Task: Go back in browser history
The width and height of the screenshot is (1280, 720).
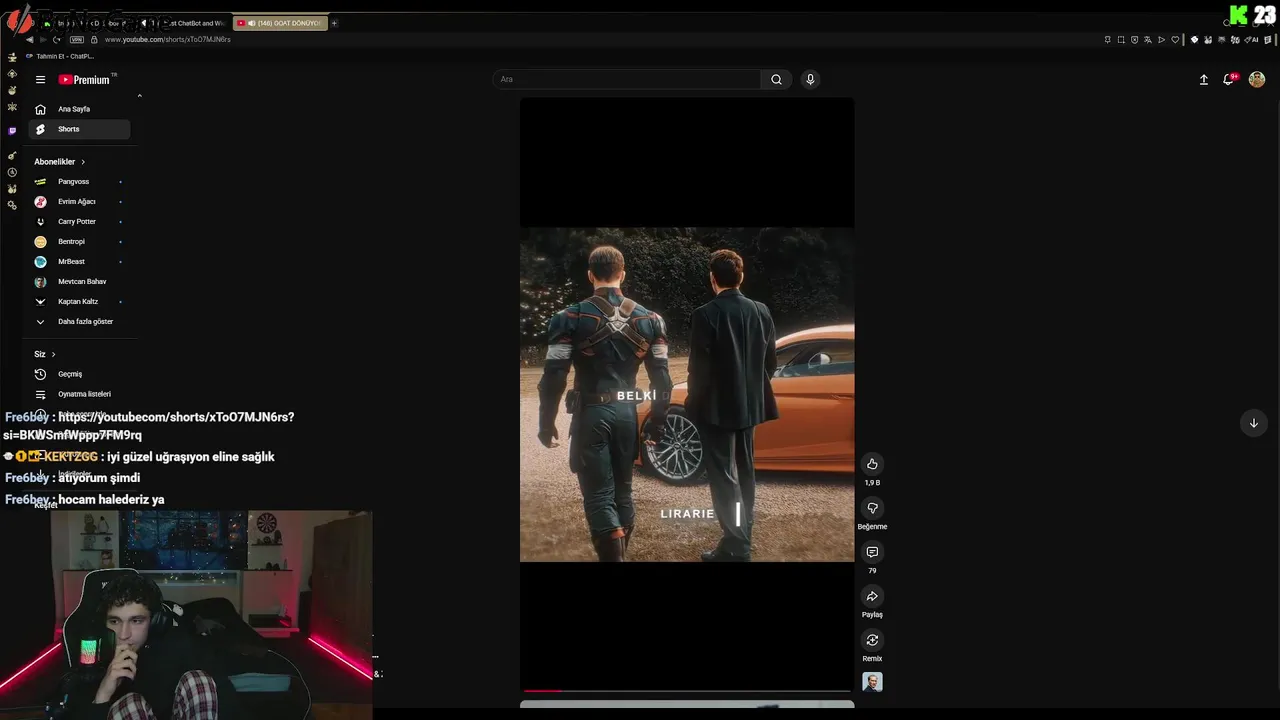Action: [30, 39]
